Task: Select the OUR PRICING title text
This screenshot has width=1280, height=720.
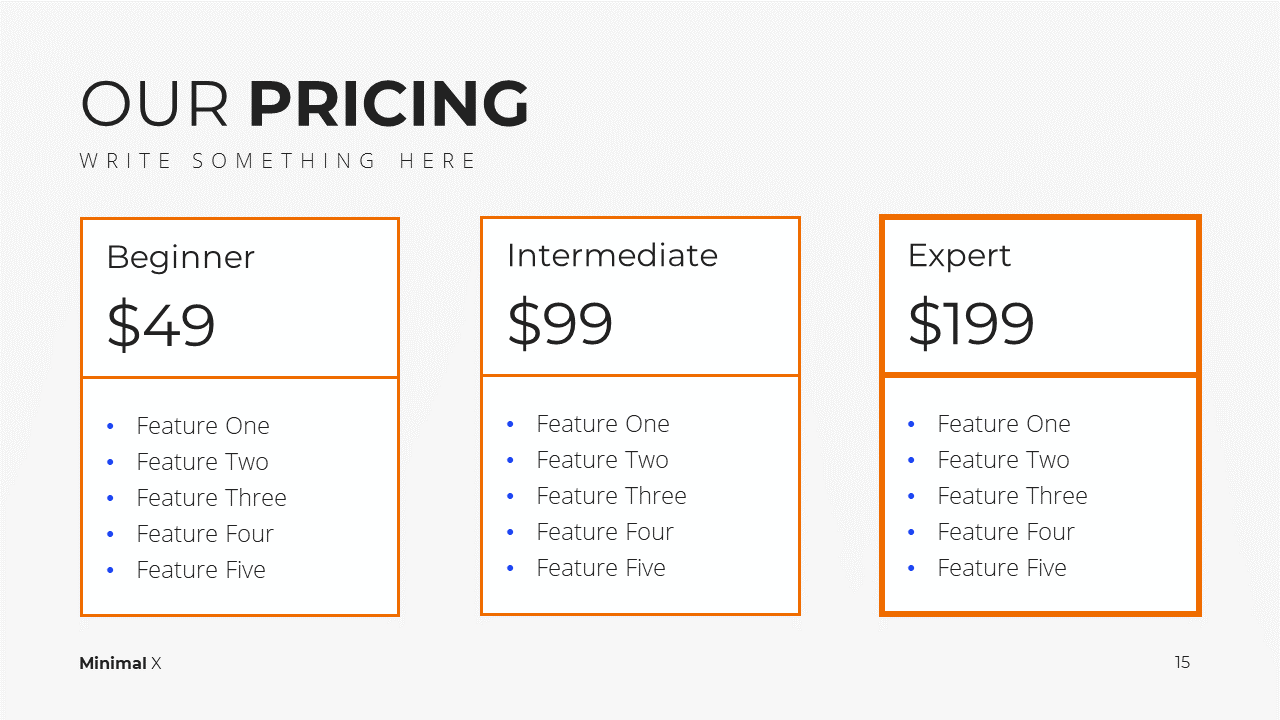Action: (305, 104)
